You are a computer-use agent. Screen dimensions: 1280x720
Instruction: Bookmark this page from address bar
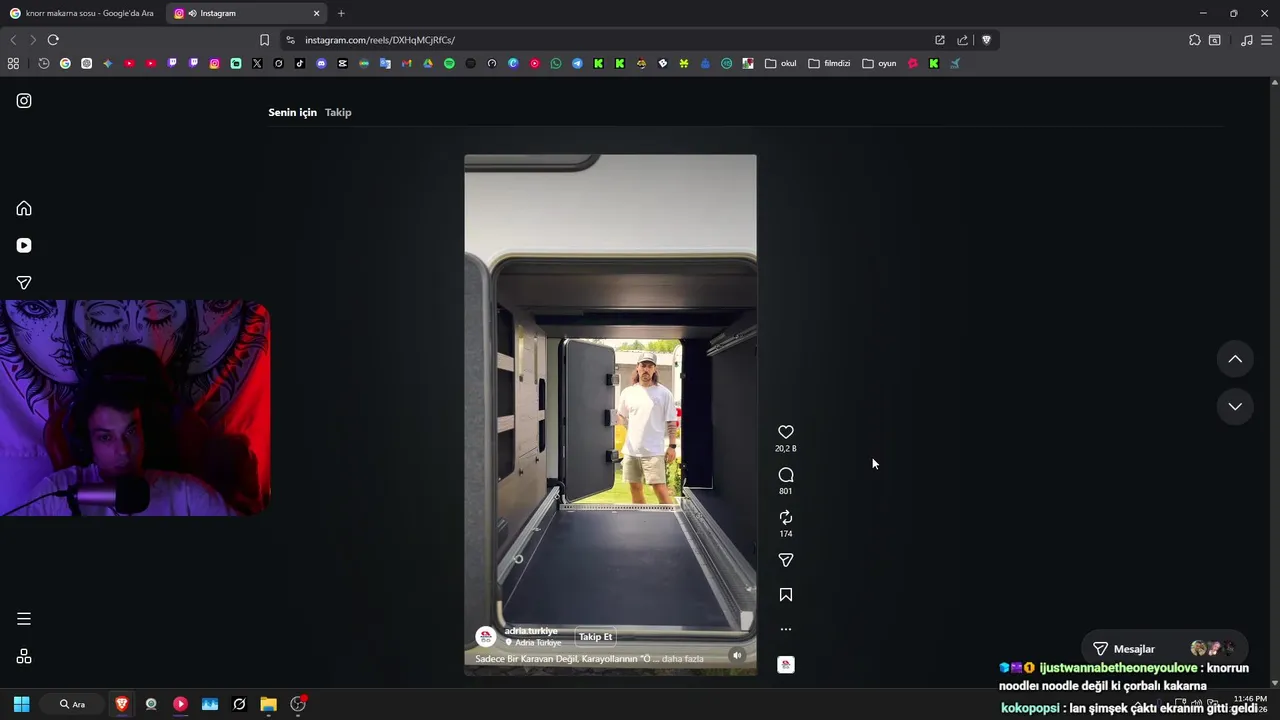pyautogui.click(x=264, y=40)
